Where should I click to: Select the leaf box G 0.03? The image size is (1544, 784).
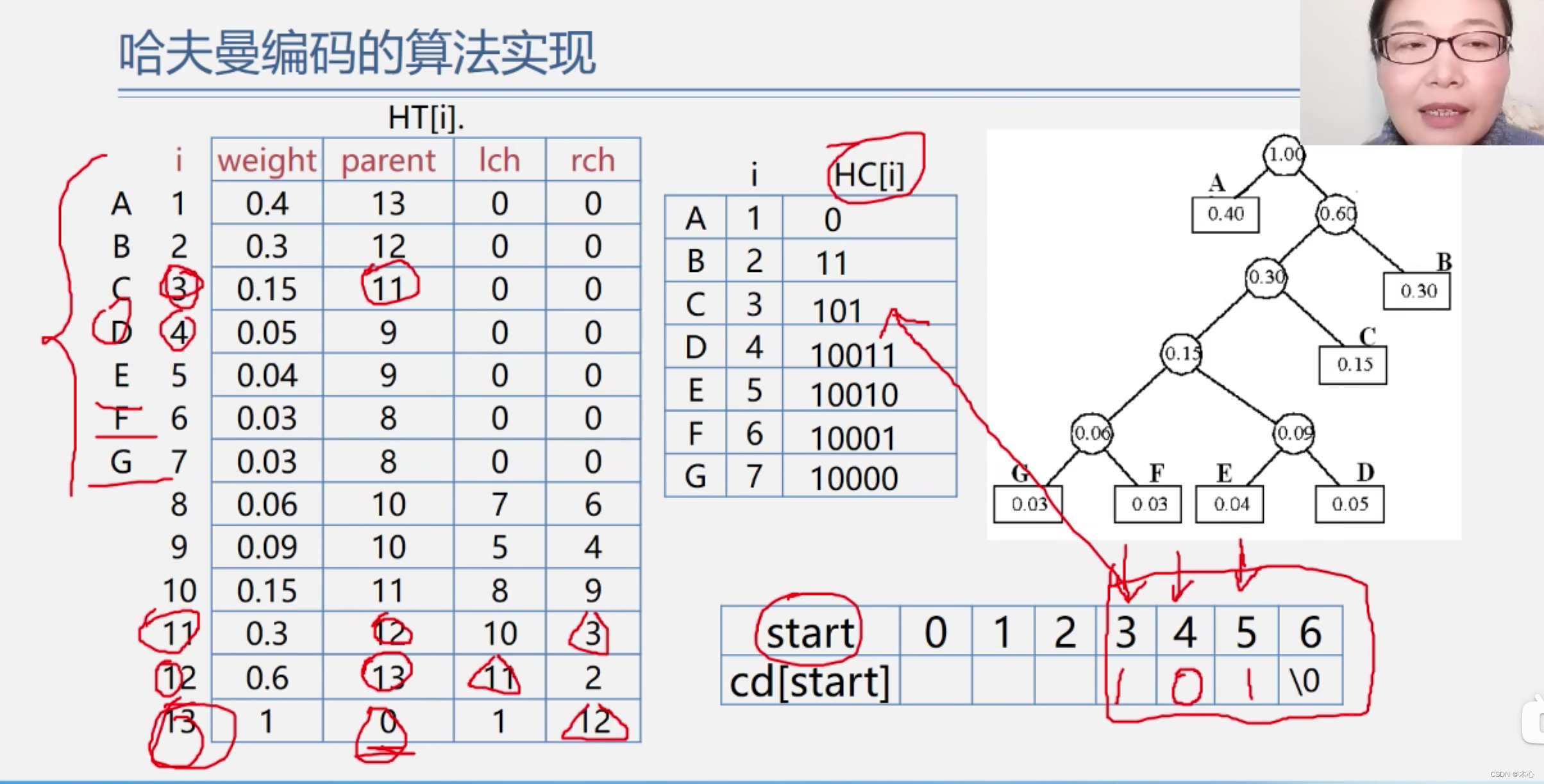(1028, 504)
